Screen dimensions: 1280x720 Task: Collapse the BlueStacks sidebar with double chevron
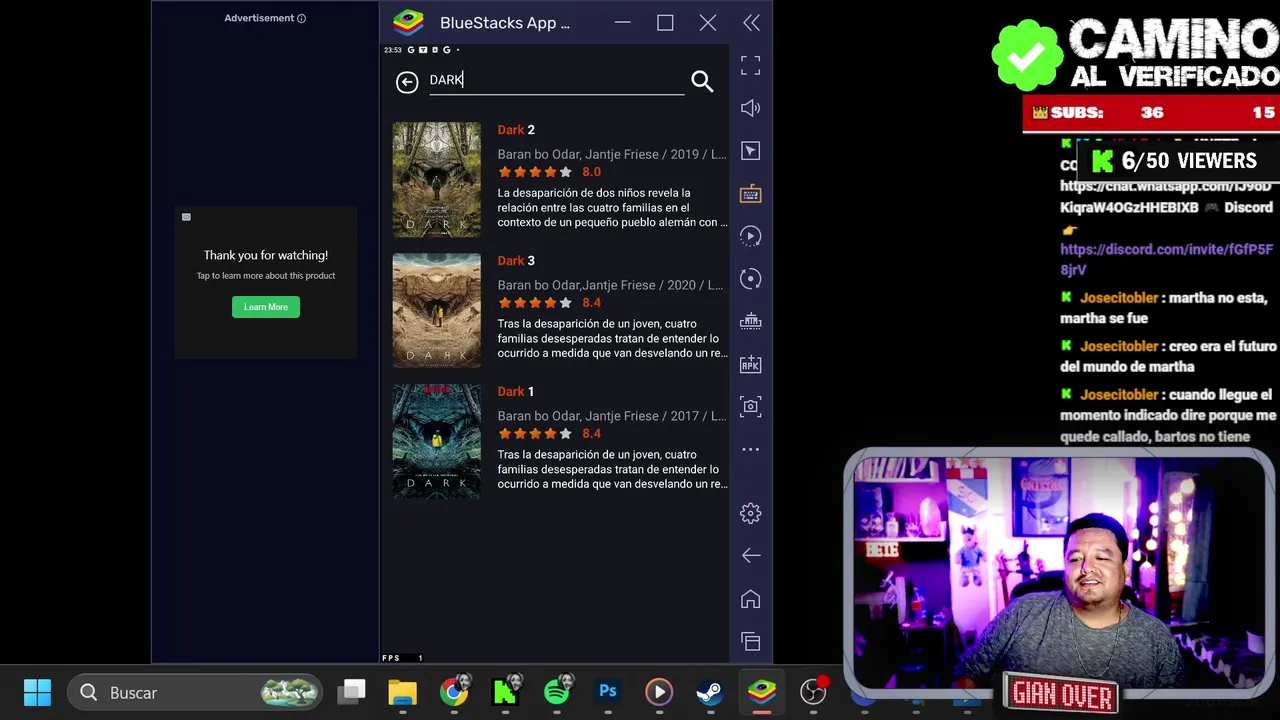coord(751,23)
